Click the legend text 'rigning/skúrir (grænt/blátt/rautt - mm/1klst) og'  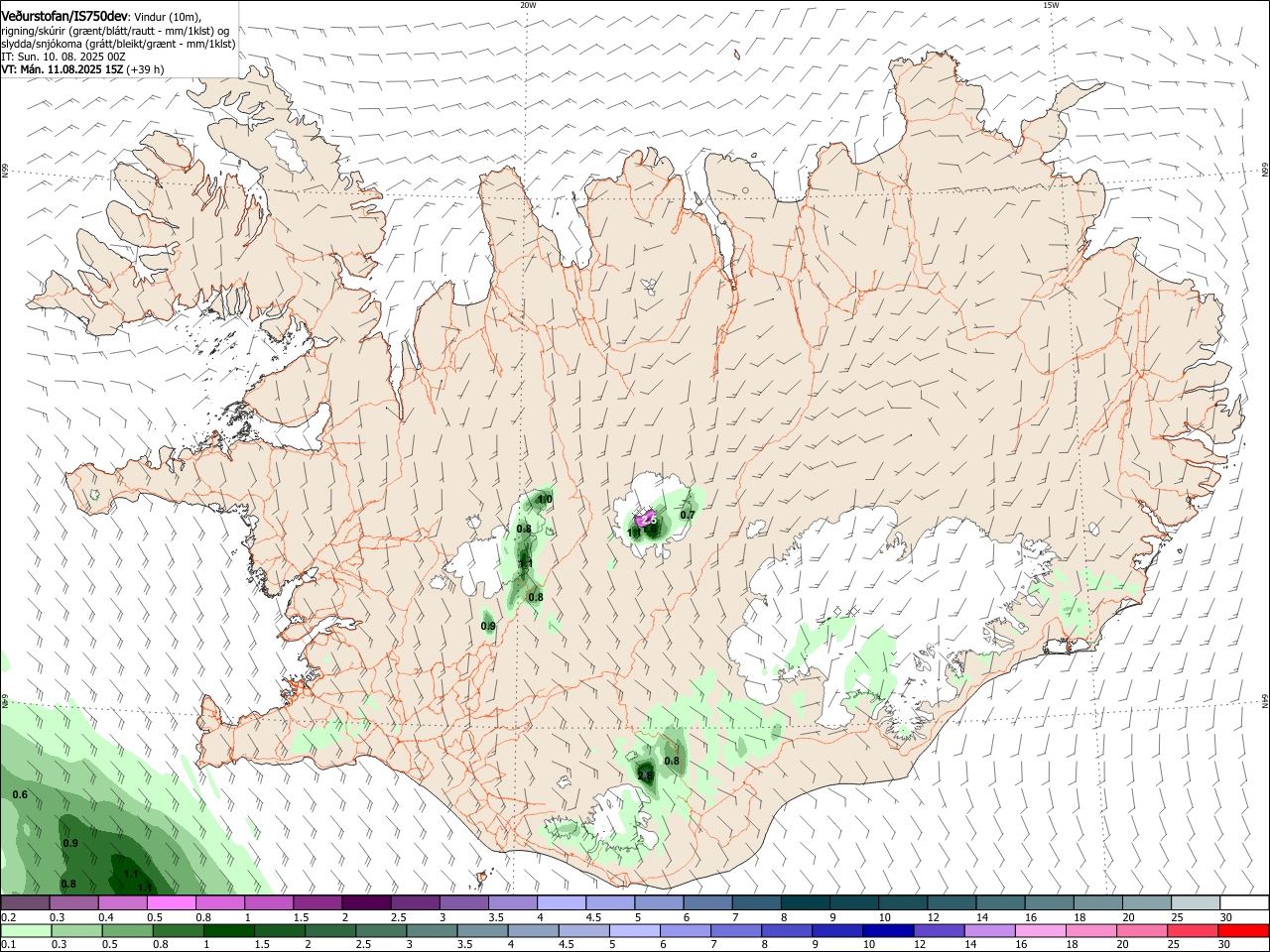tap(115, 31)
